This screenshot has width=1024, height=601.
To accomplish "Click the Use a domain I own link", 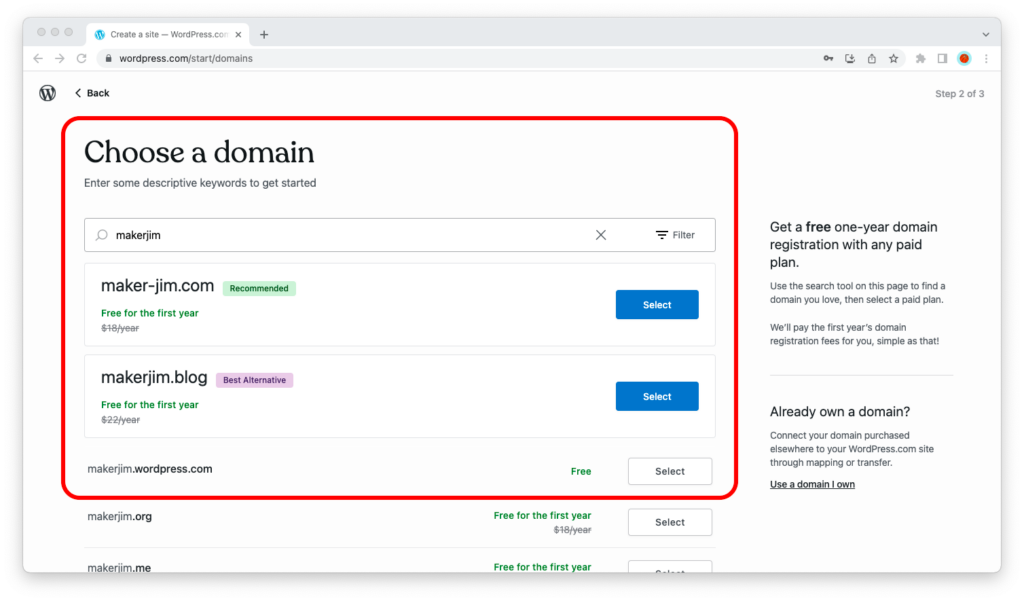I will click(812, 484).
